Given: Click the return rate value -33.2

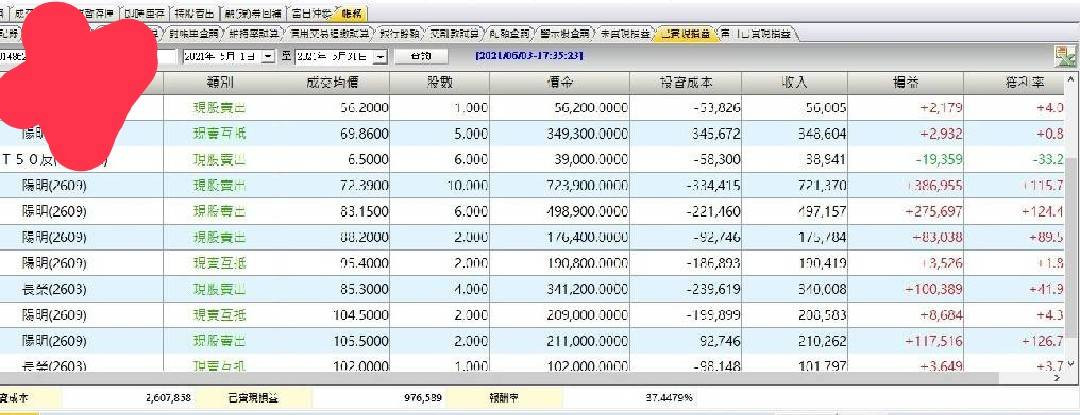Looking at the screenshot, I should tap(1048, 160).
